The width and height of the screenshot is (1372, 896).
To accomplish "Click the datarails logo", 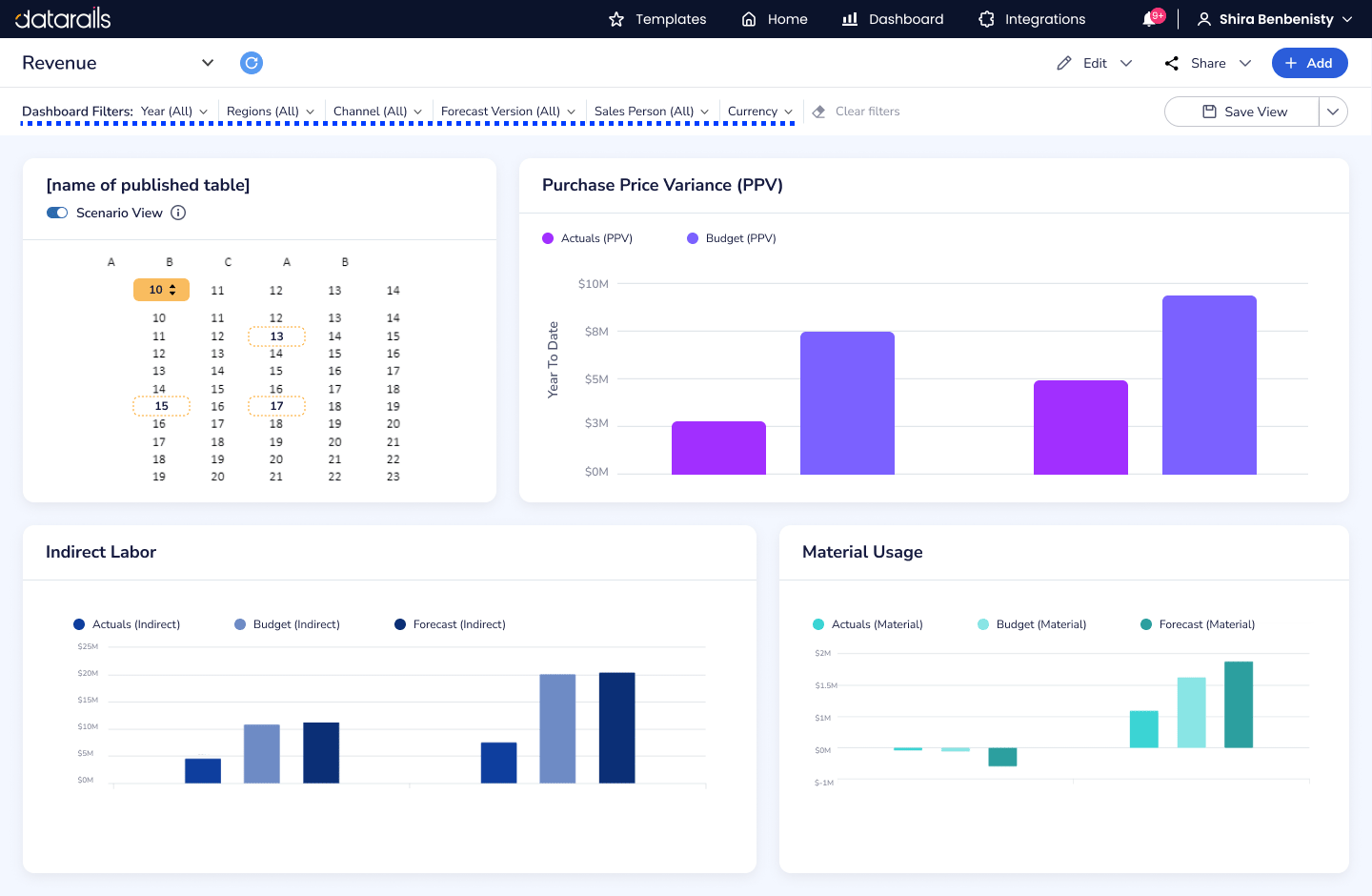I will tap(63, 19).
